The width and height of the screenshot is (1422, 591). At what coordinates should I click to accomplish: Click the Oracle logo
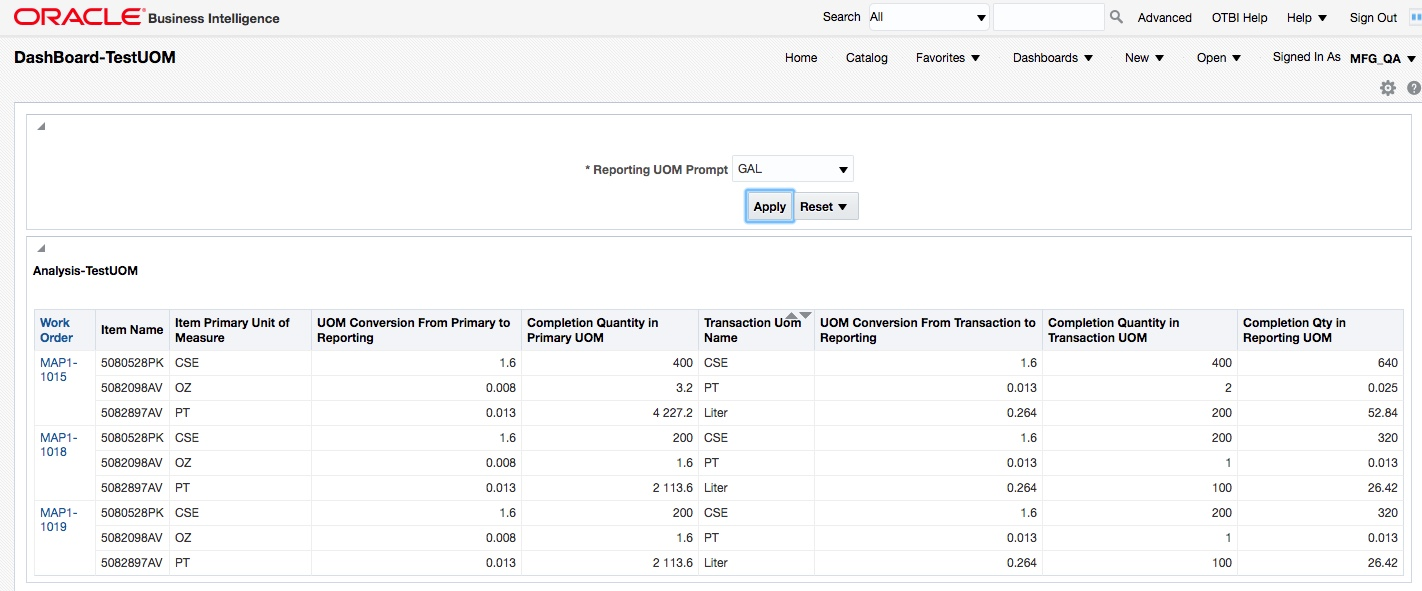pyautogui.click(x=78, y=17)
